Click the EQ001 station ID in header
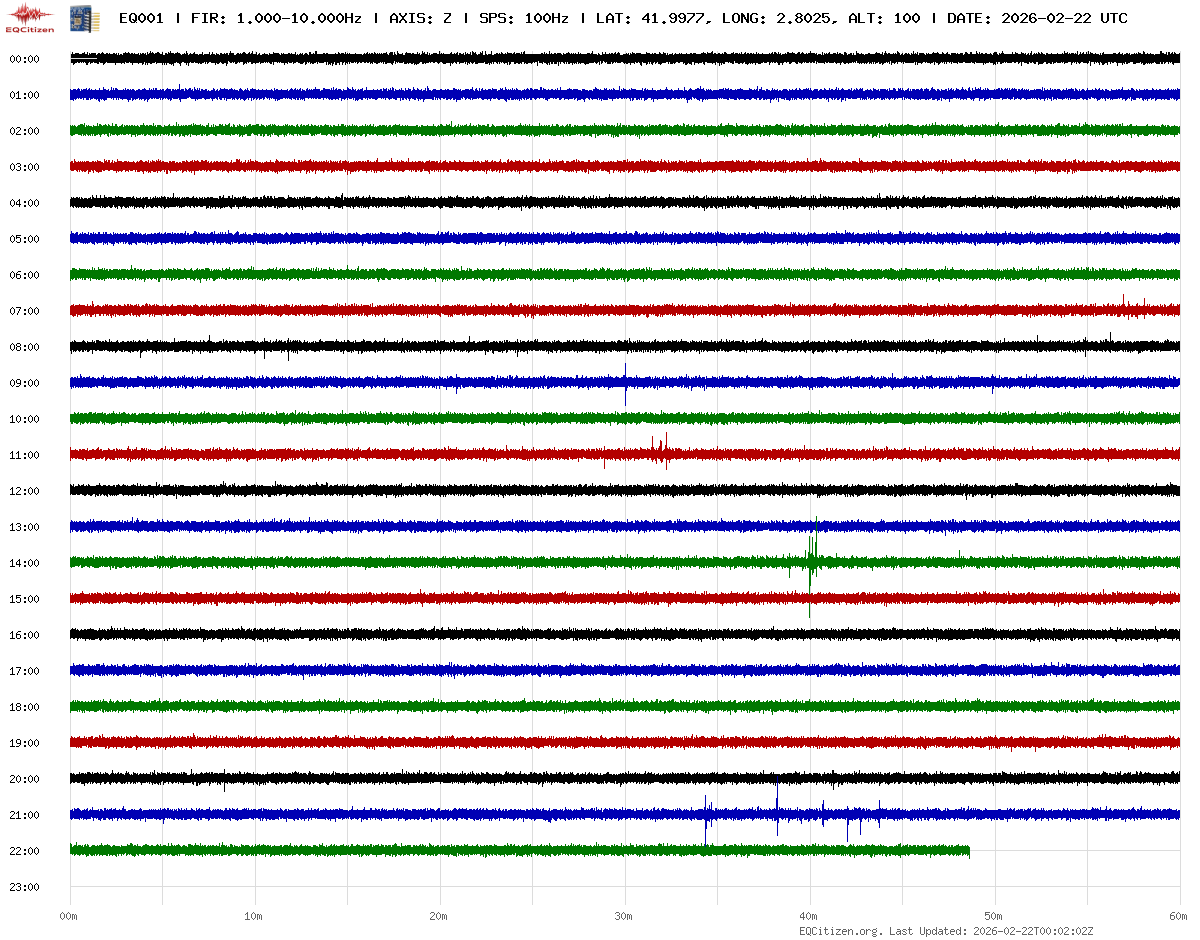The image size is (1200, 940). tap(140, 19)
